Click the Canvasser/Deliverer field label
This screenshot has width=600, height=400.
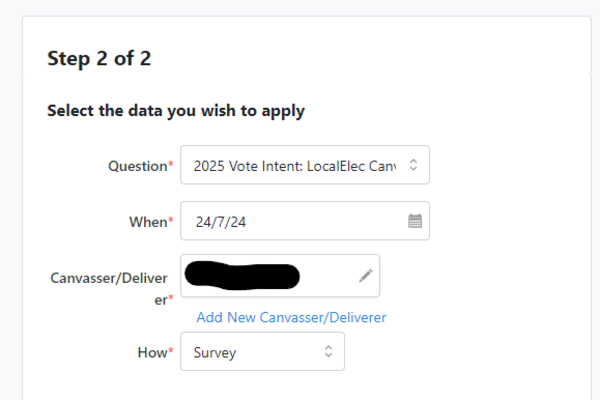click(x=110, y=277)
